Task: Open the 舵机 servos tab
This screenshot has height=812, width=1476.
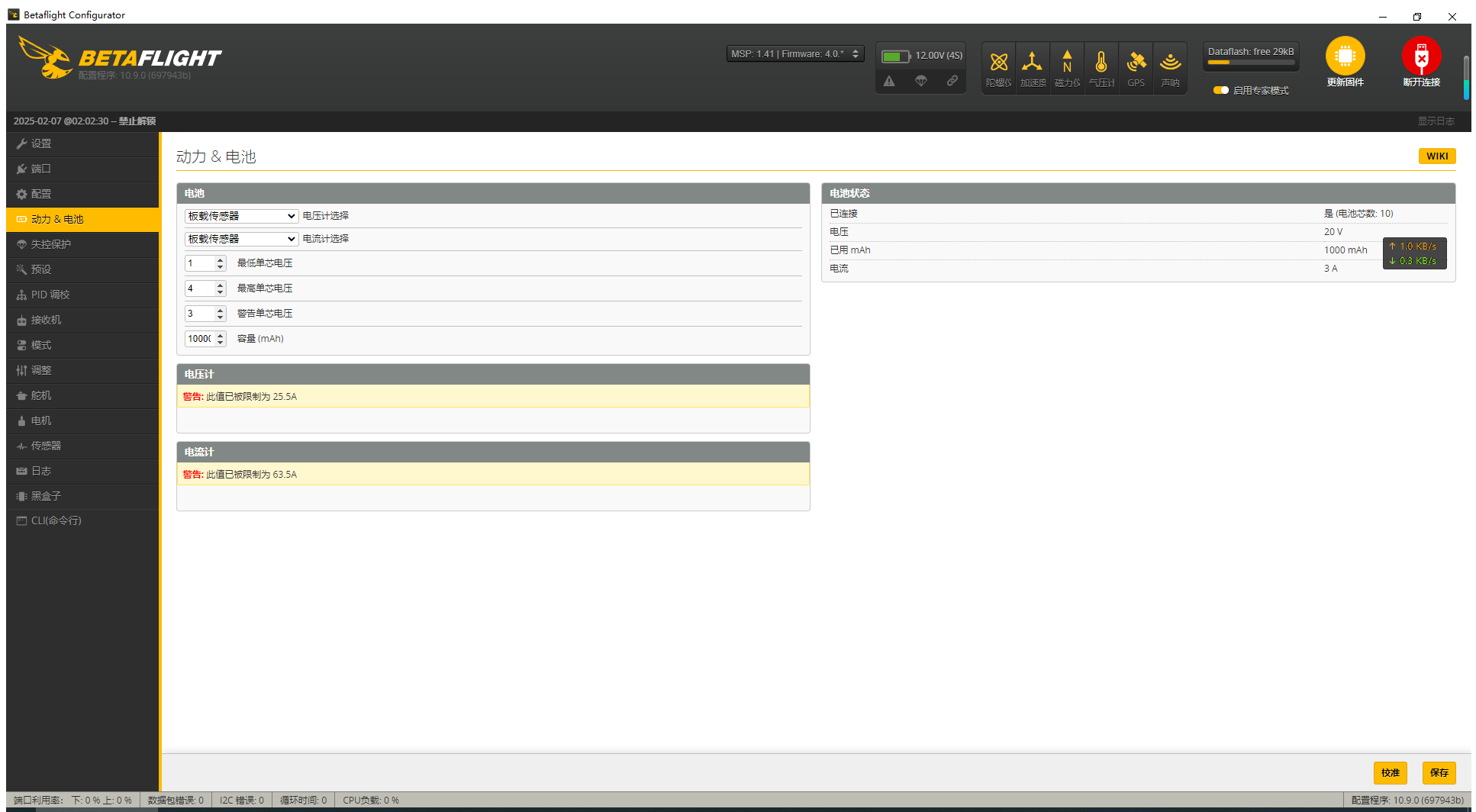Action: pos(82,395)
